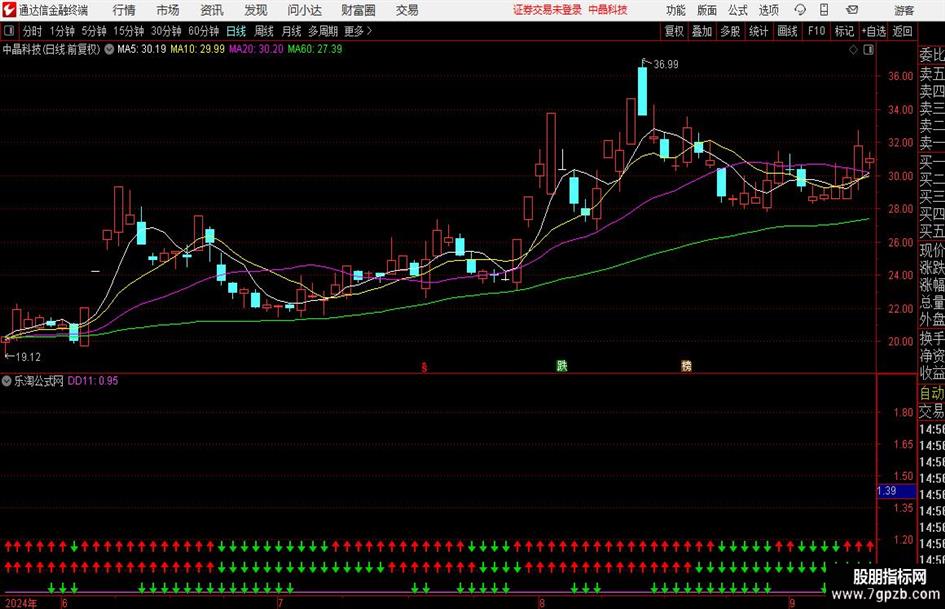This screenshot has width=945, height=609.
Task: Toggle the left sidebar panel icon
Action: pyautogui.click(x=8, y=31)
